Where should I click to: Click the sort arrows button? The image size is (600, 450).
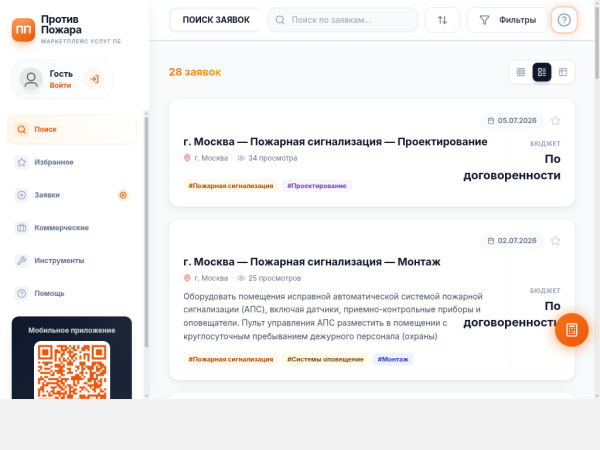[442, 20]
